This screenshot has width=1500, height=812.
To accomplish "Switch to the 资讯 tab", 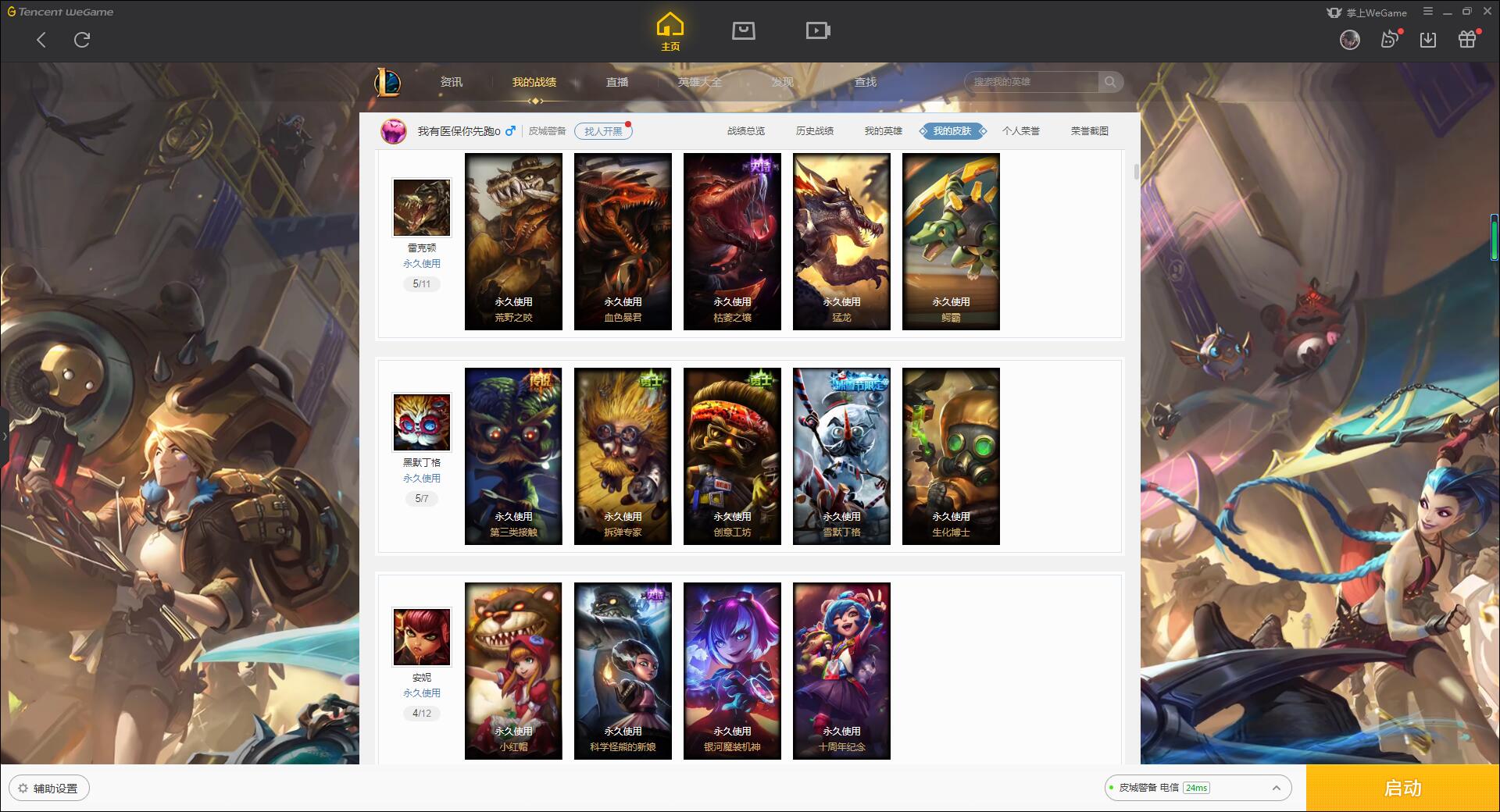I will [x=452, y=82].
